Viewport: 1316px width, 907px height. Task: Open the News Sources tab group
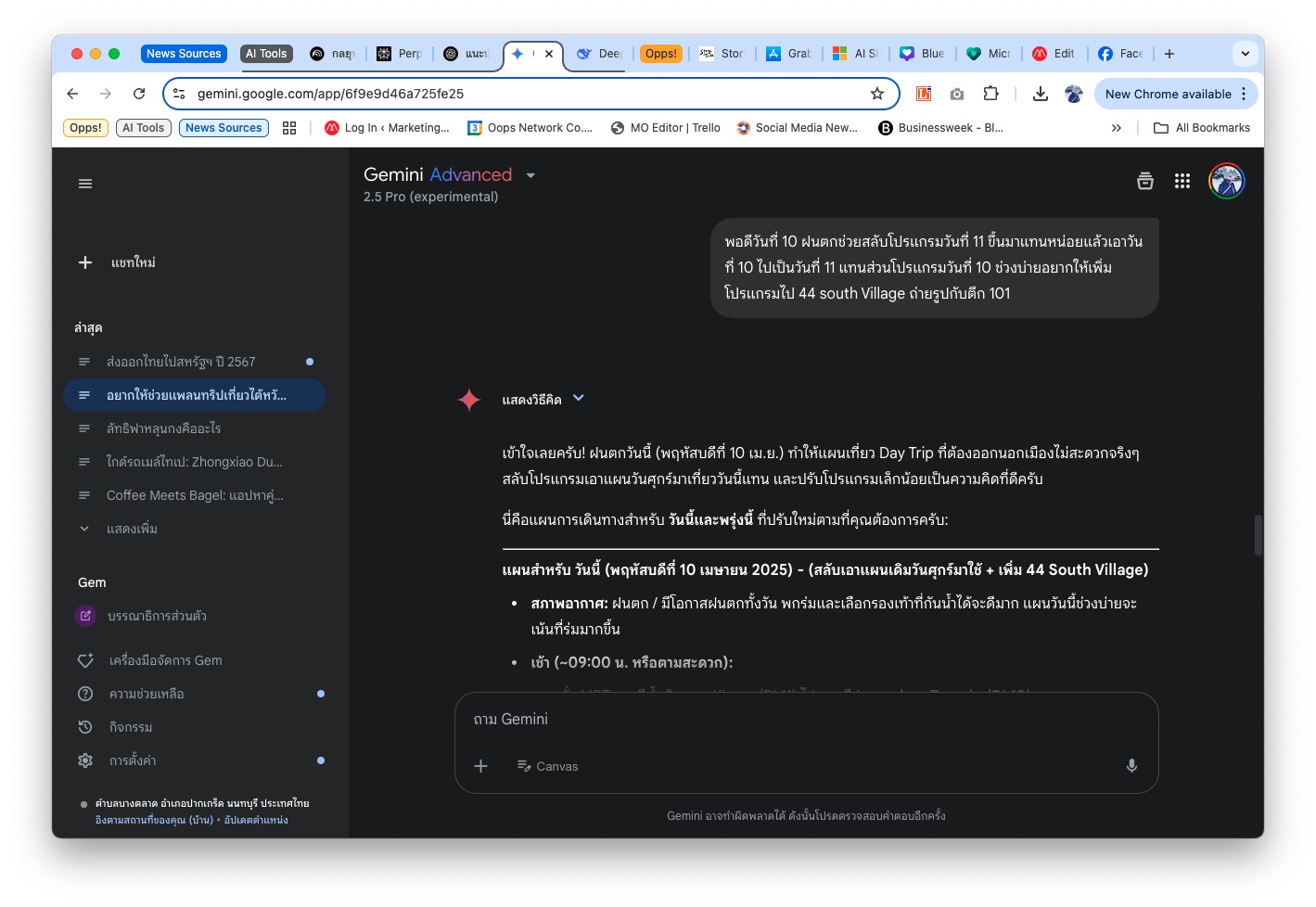click(184, 54)
